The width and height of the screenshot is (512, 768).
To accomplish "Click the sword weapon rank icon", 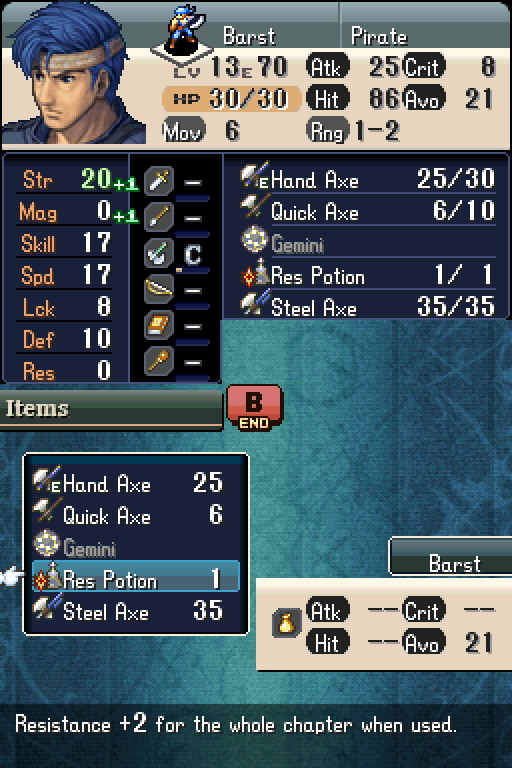I will coord(159,181).
